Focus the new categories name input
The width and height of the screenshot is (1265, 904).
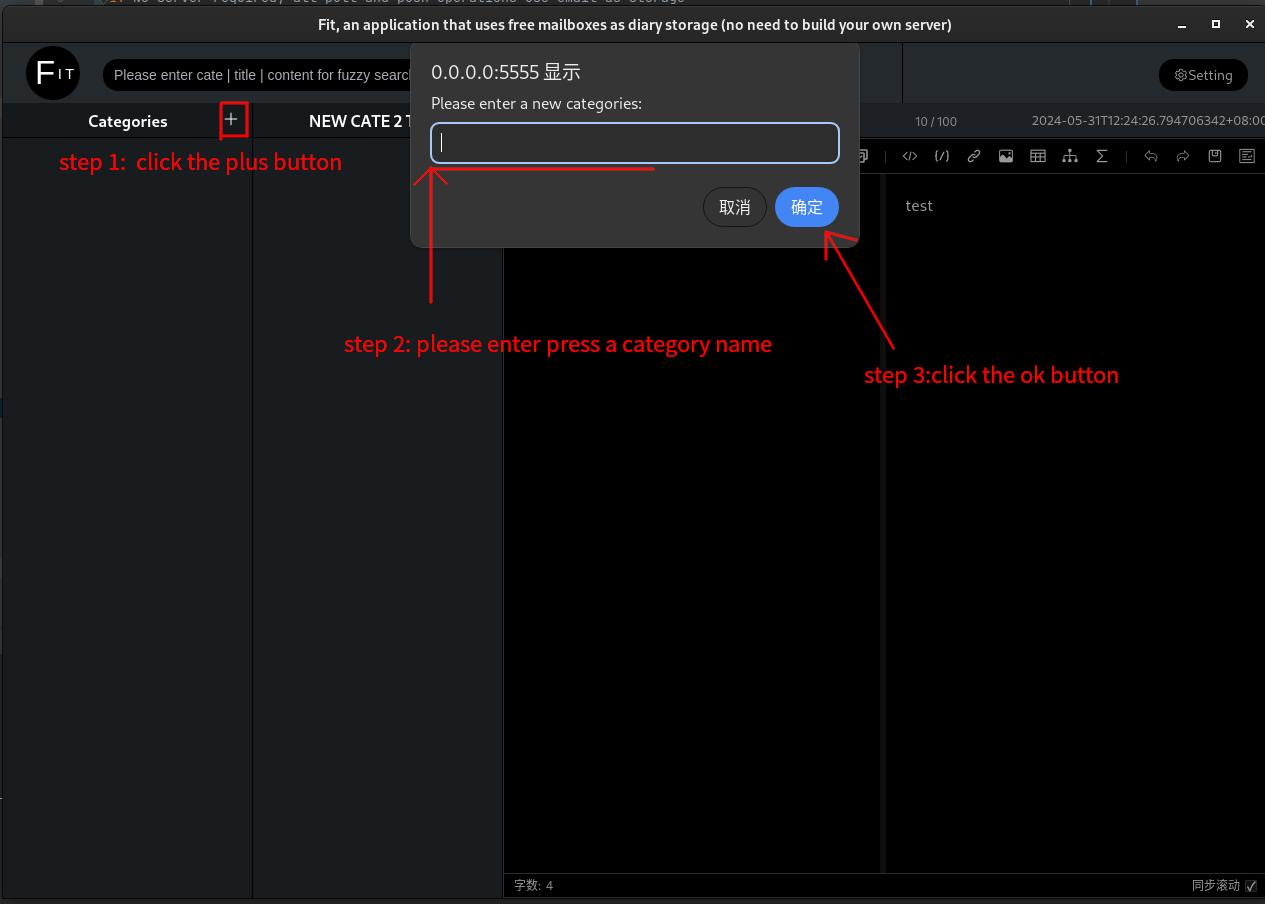coord(635,143)
